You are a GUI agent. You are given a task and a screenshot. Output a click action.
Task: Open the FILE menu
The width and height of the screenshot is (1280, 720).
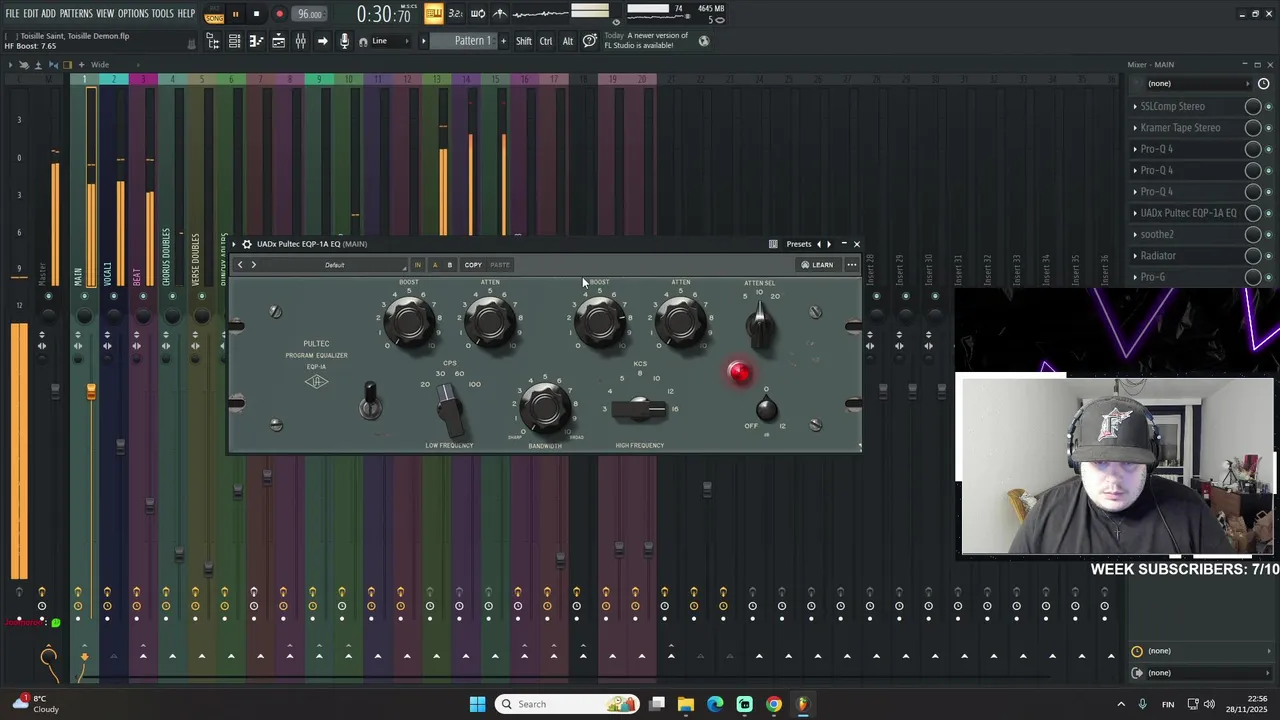(x=12, y=14)
